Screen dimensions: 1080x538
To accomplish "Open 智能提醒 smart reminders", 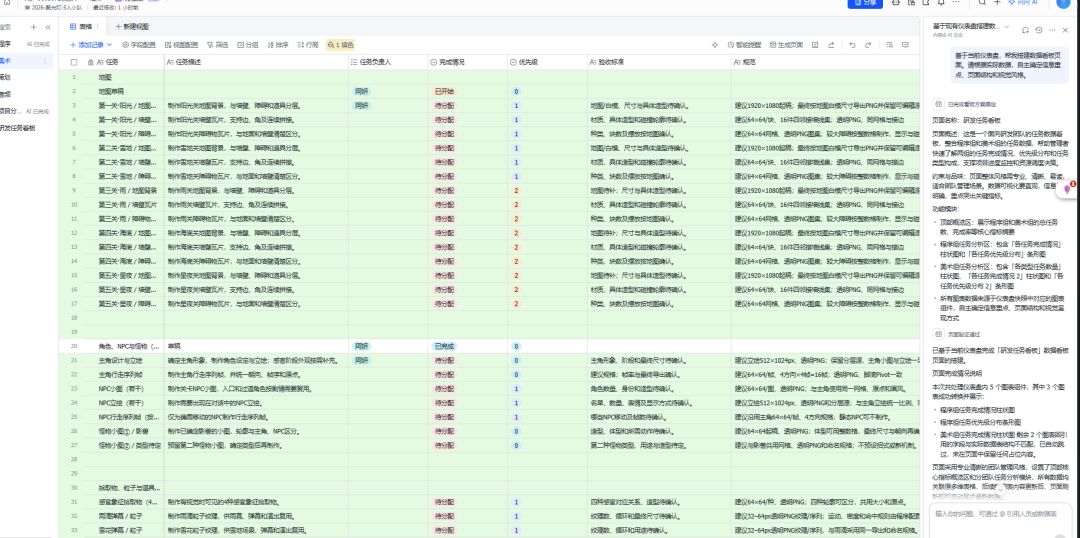I will [x=744, y=45].
